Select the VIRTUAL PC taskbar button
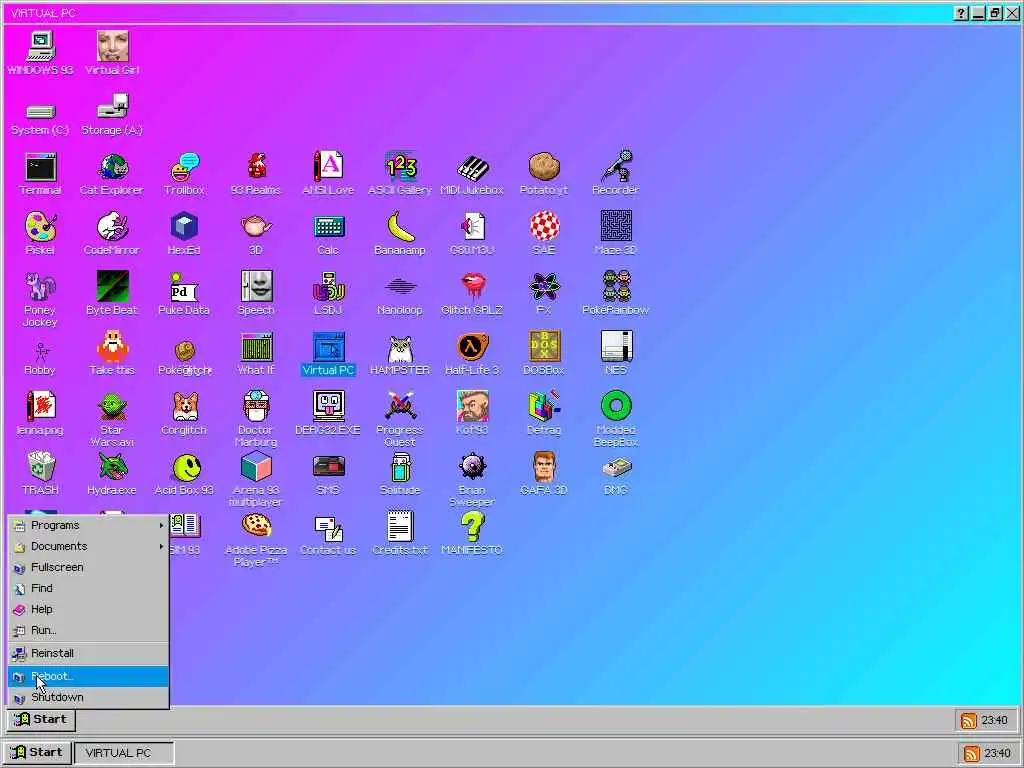The image size is (1024, 768). 124,752
